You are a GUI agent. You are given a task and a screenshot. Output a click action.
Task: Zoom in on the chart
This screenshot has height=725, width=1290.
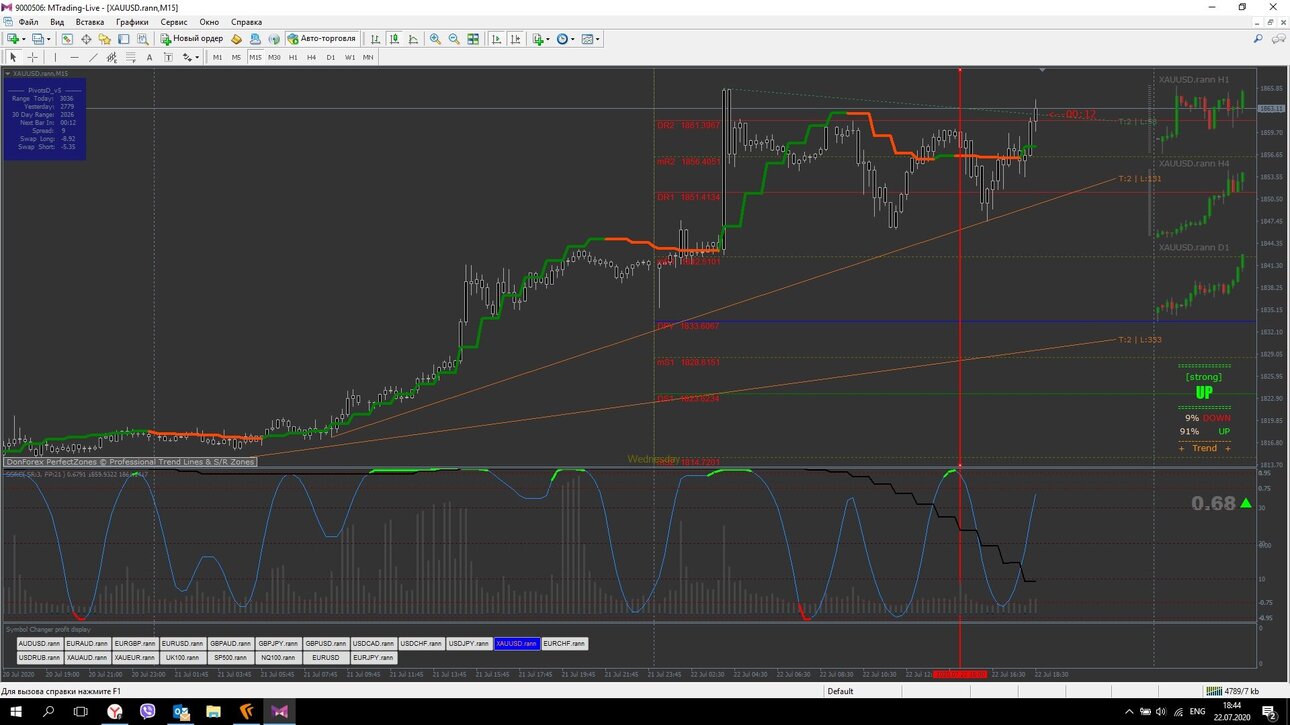tap(435, 39)
